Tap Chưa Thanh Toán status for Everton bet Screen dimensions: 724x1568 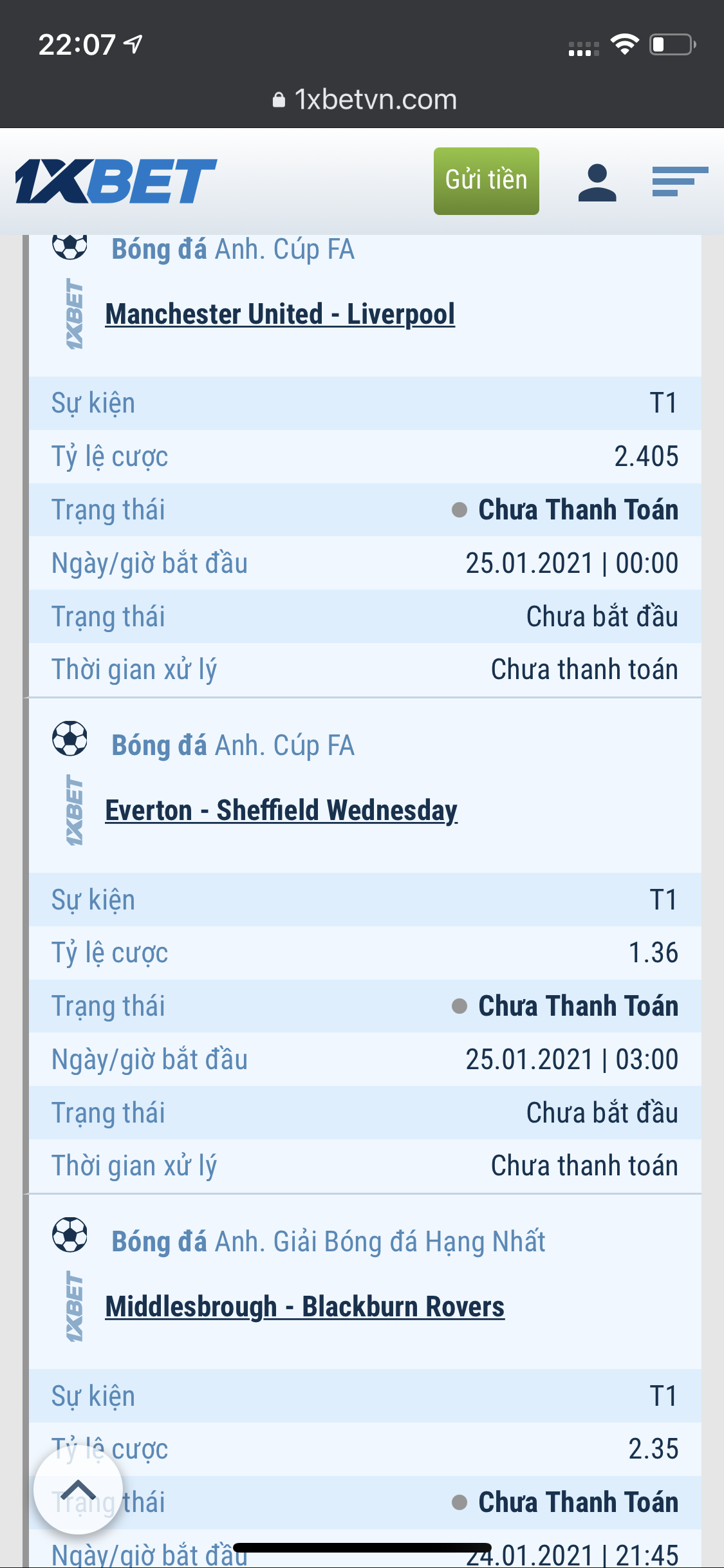(x=577, y=1006)
